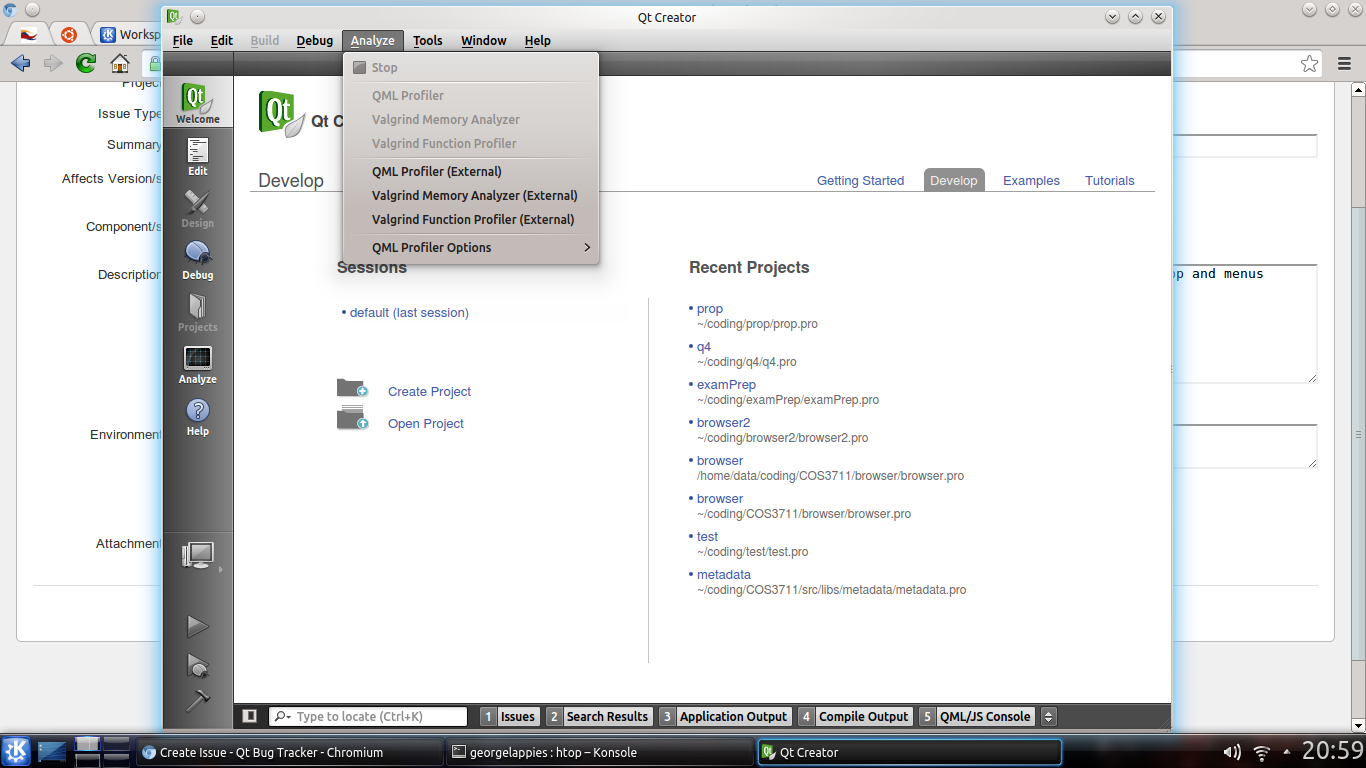Open output panes selector arrows
Screen dimensions: 1366x768
[1048, 716]
